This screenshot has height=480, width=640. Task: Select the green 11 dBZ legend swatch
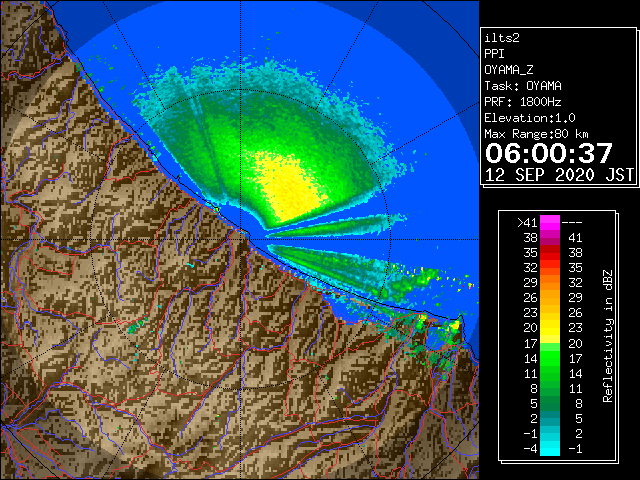550,373
